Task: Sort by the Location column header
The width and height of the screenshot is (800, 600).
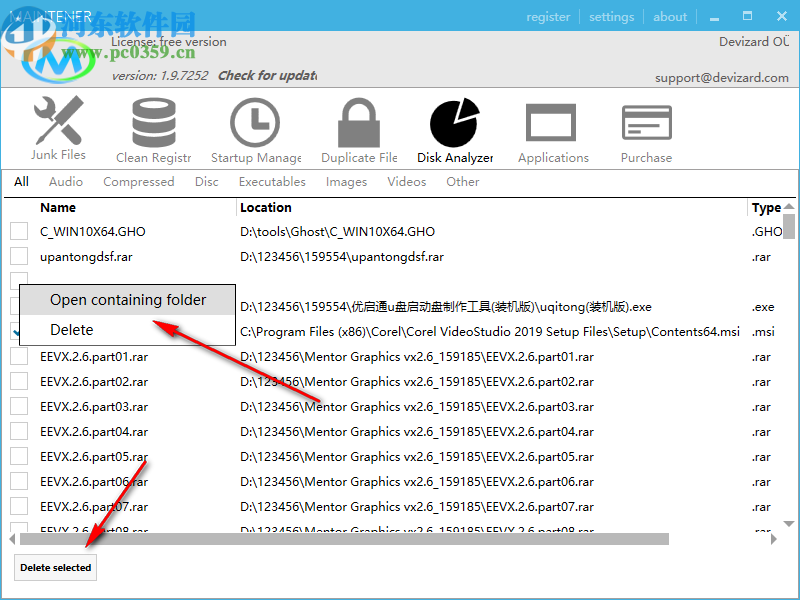Action: coord(266,208)
